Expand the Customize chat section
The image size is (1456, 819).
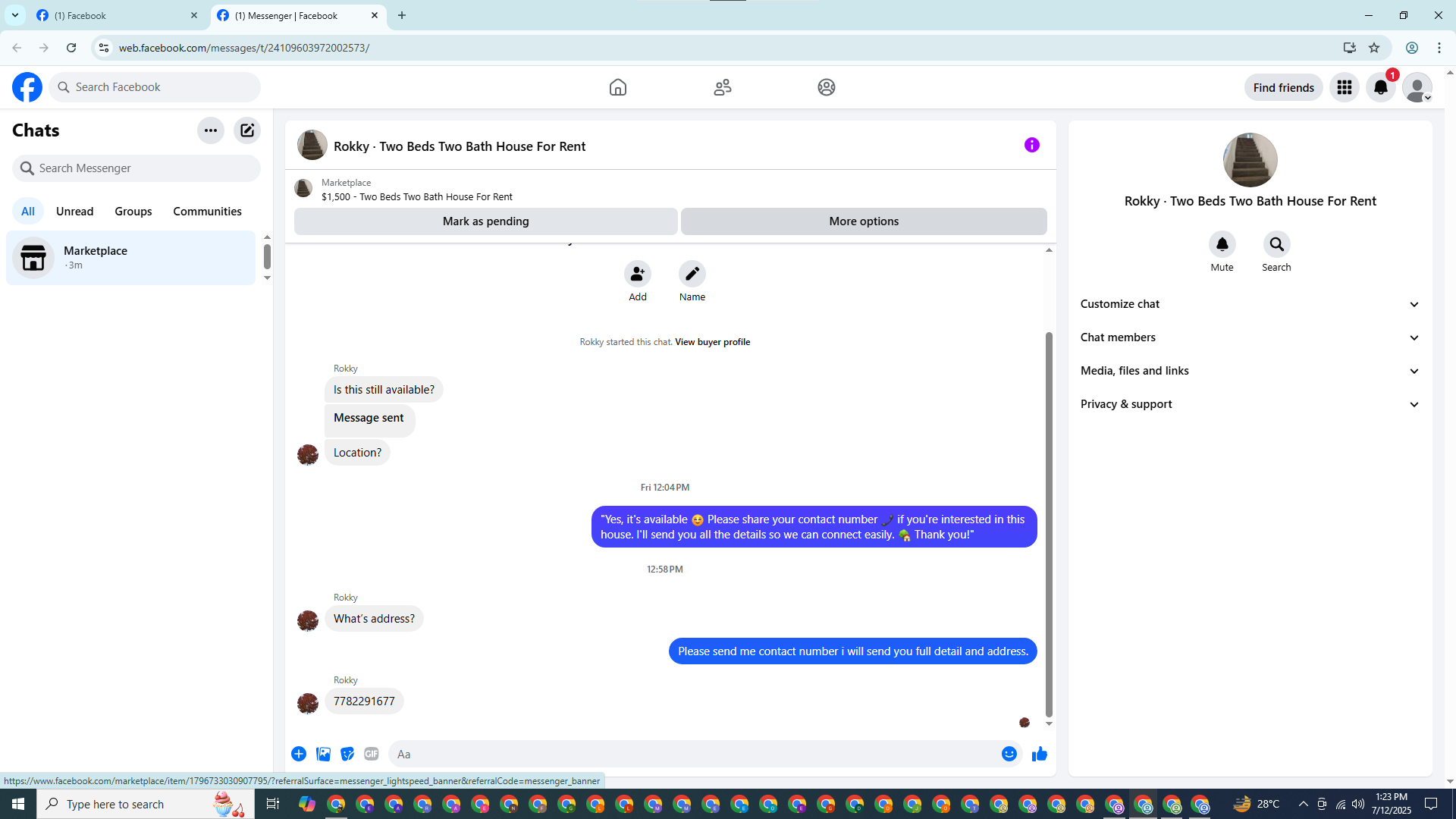coord(1249,304)
